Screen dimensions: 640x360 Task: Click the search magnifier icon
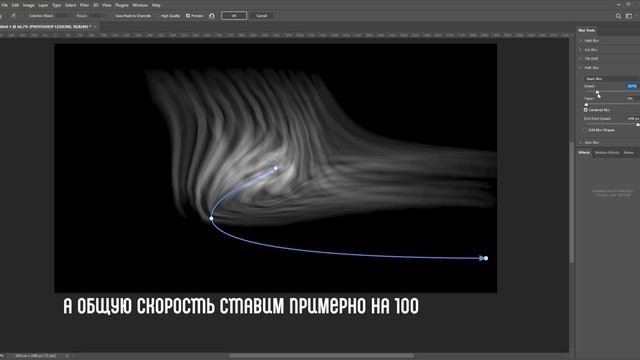point(618,16)
